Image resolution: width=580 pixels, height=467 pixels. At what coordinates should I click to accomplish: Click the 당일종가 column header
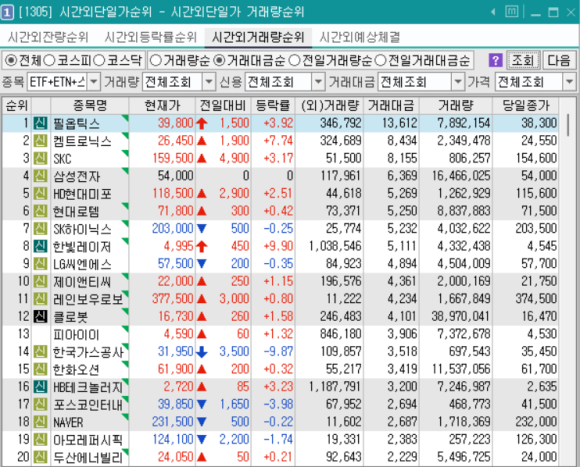[526, 106]
